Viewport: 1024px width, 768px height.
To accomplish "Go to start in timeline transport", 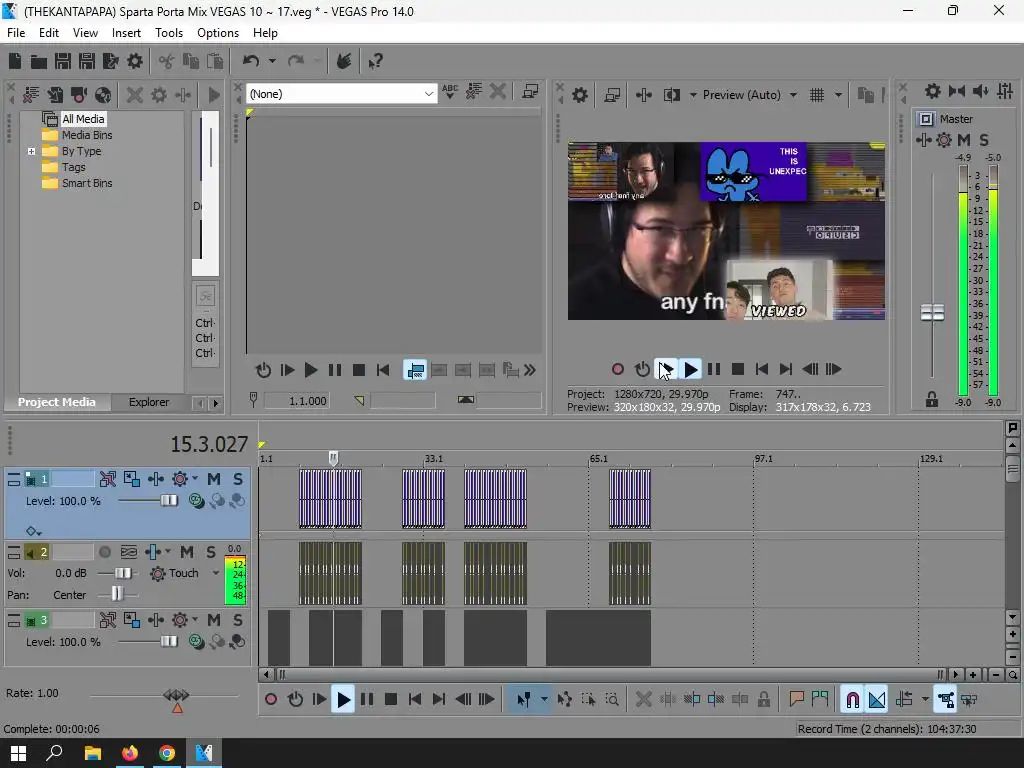I will (x=415, y=699).
